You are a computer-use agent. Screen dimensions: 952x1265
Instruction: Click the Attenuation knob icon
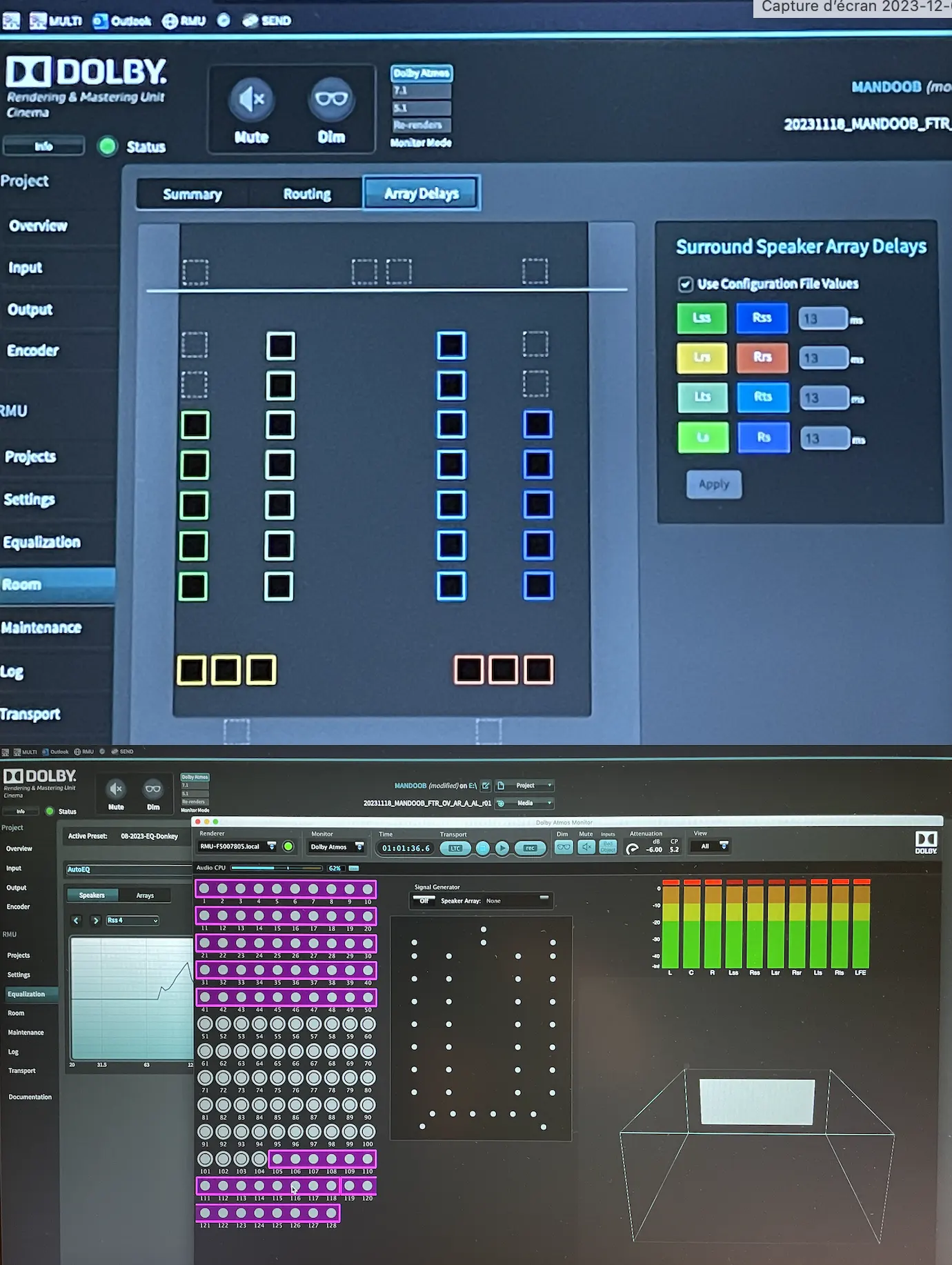click(x=632, y=849)
